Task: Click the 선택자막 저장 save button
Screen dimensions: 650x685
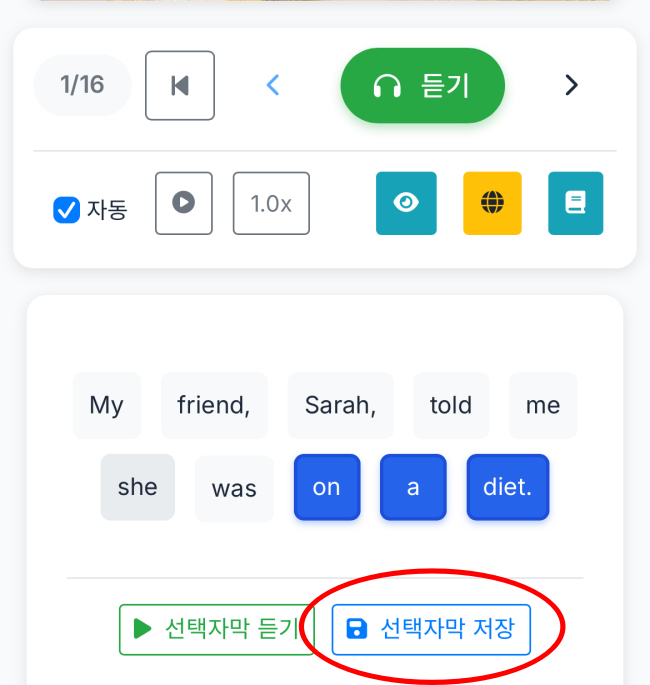Action: point(431,629)
